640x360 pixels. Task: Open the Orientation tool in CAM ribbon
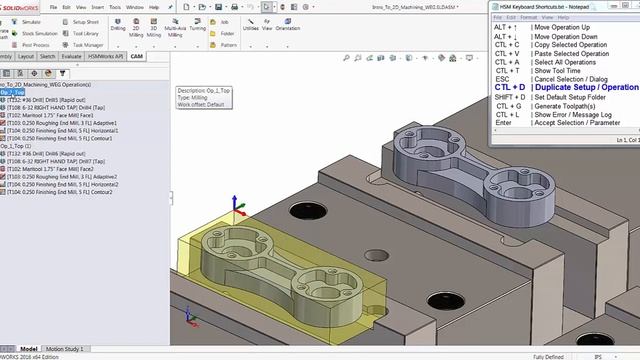[288, 24]
